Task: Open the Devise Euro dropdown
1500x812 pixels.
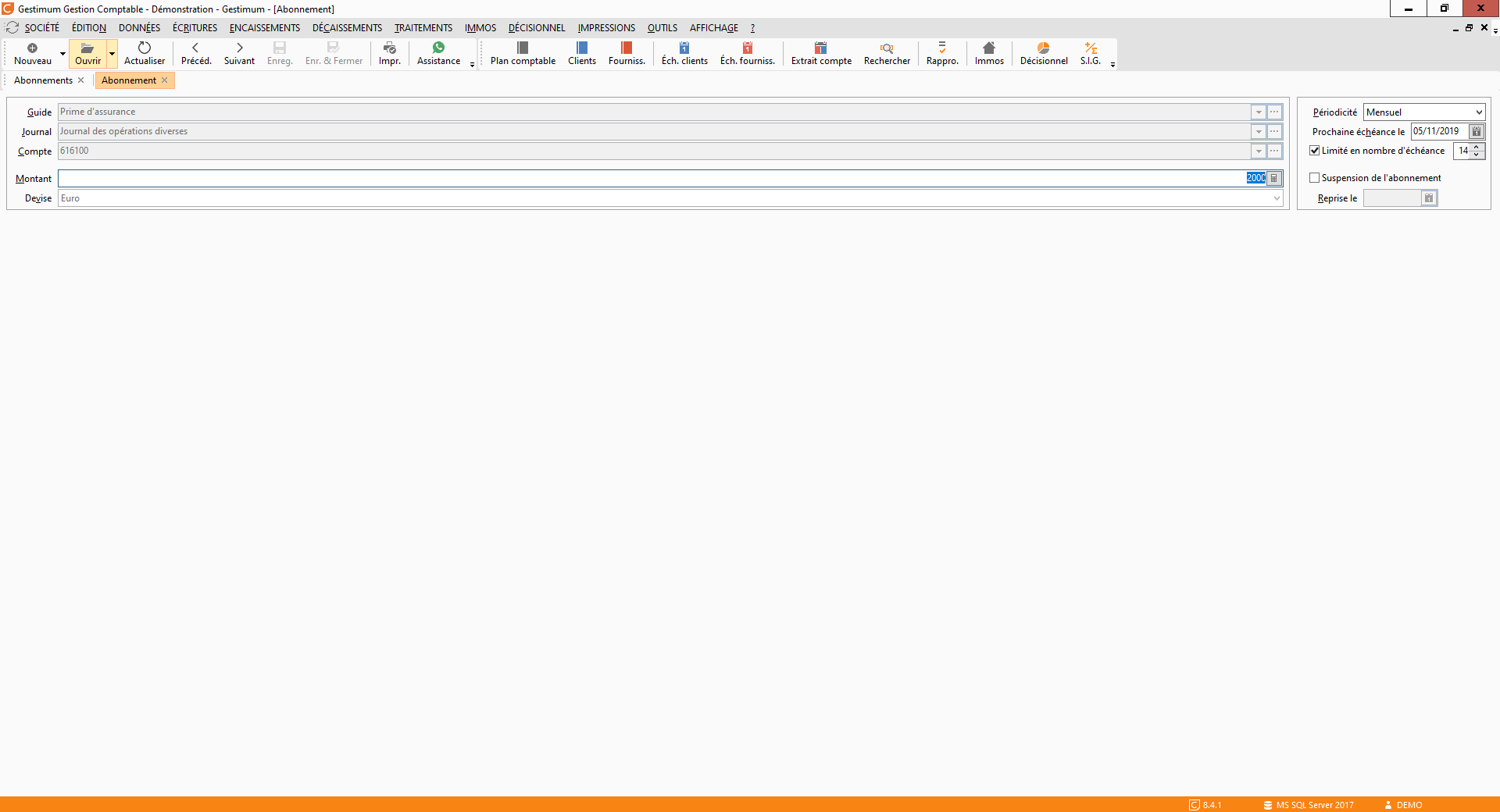Action: click(1277, 198)
